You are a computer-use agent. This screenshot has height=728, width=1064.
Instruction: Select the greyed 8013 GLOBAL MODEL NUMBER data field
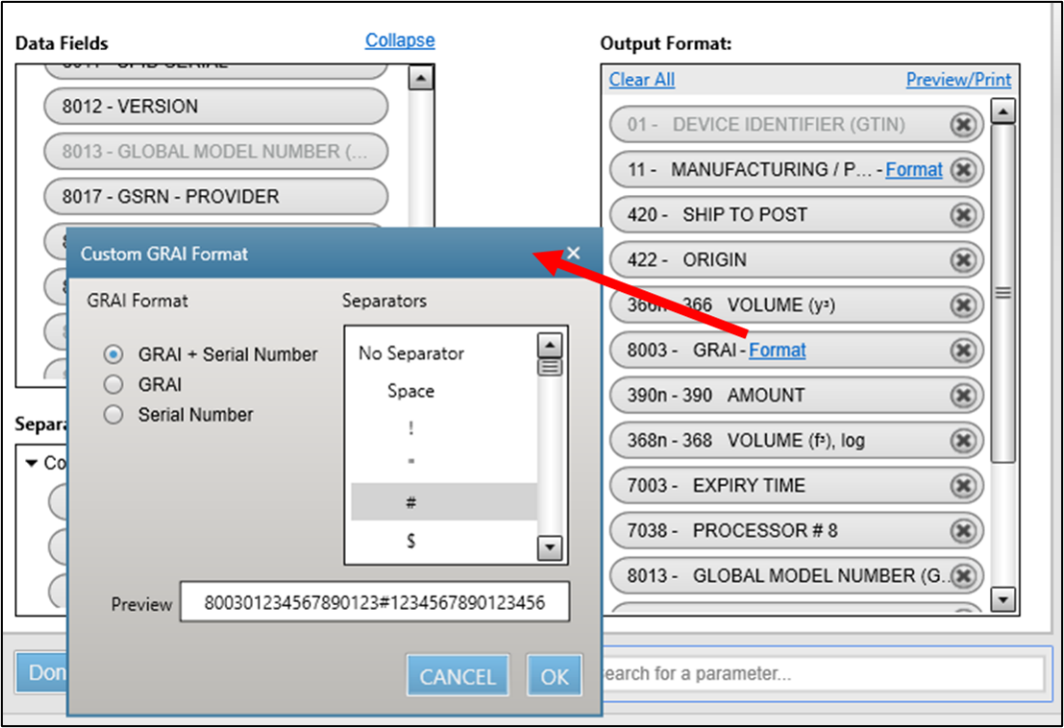tap(216, 151)
